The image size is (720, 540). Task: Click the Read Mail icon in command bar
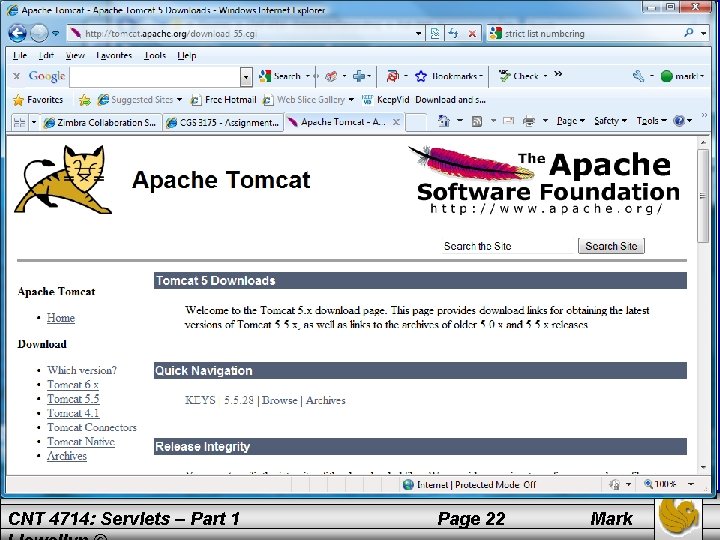click(x=508, y=121)
